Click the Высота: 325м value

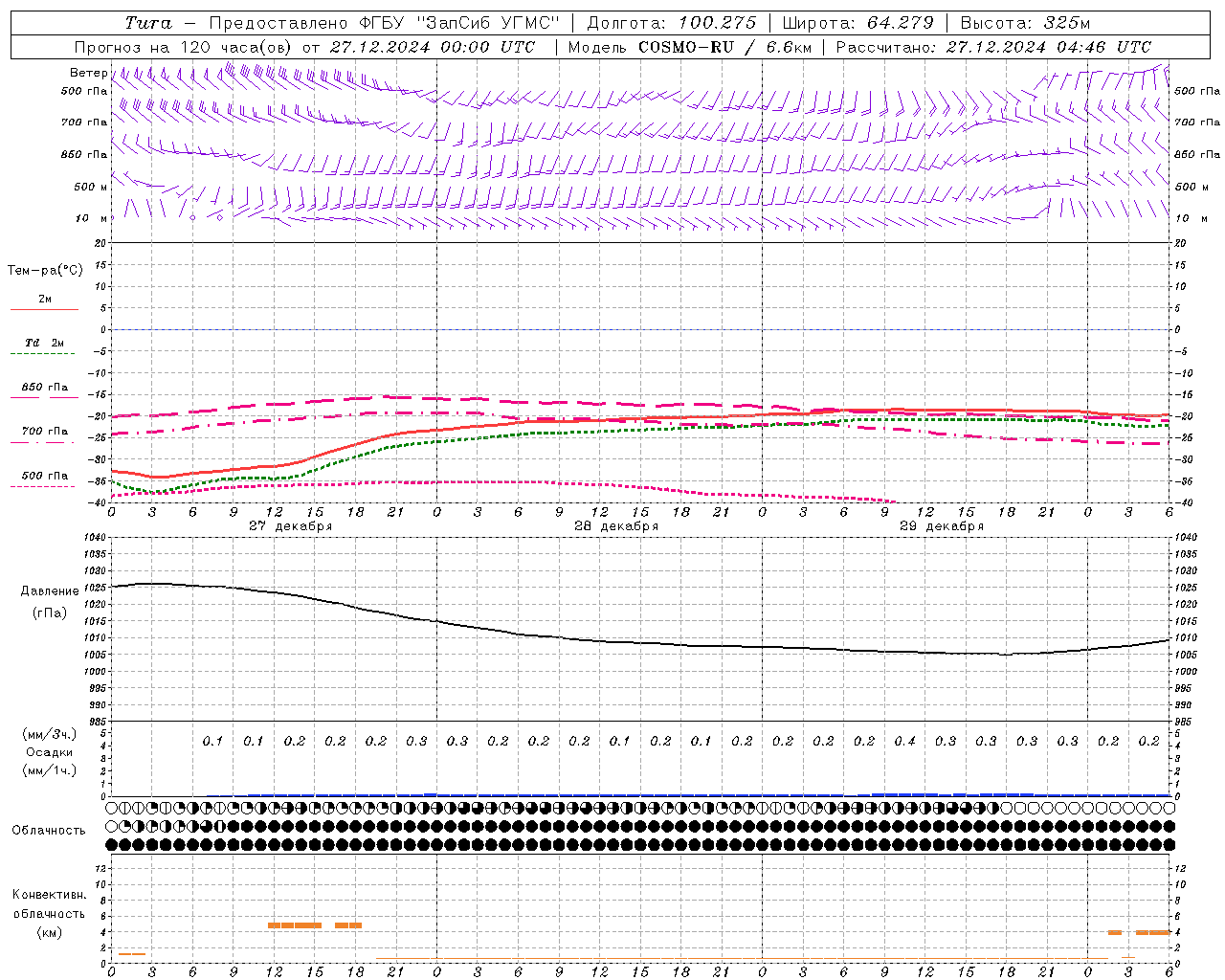pos(1025,23)
